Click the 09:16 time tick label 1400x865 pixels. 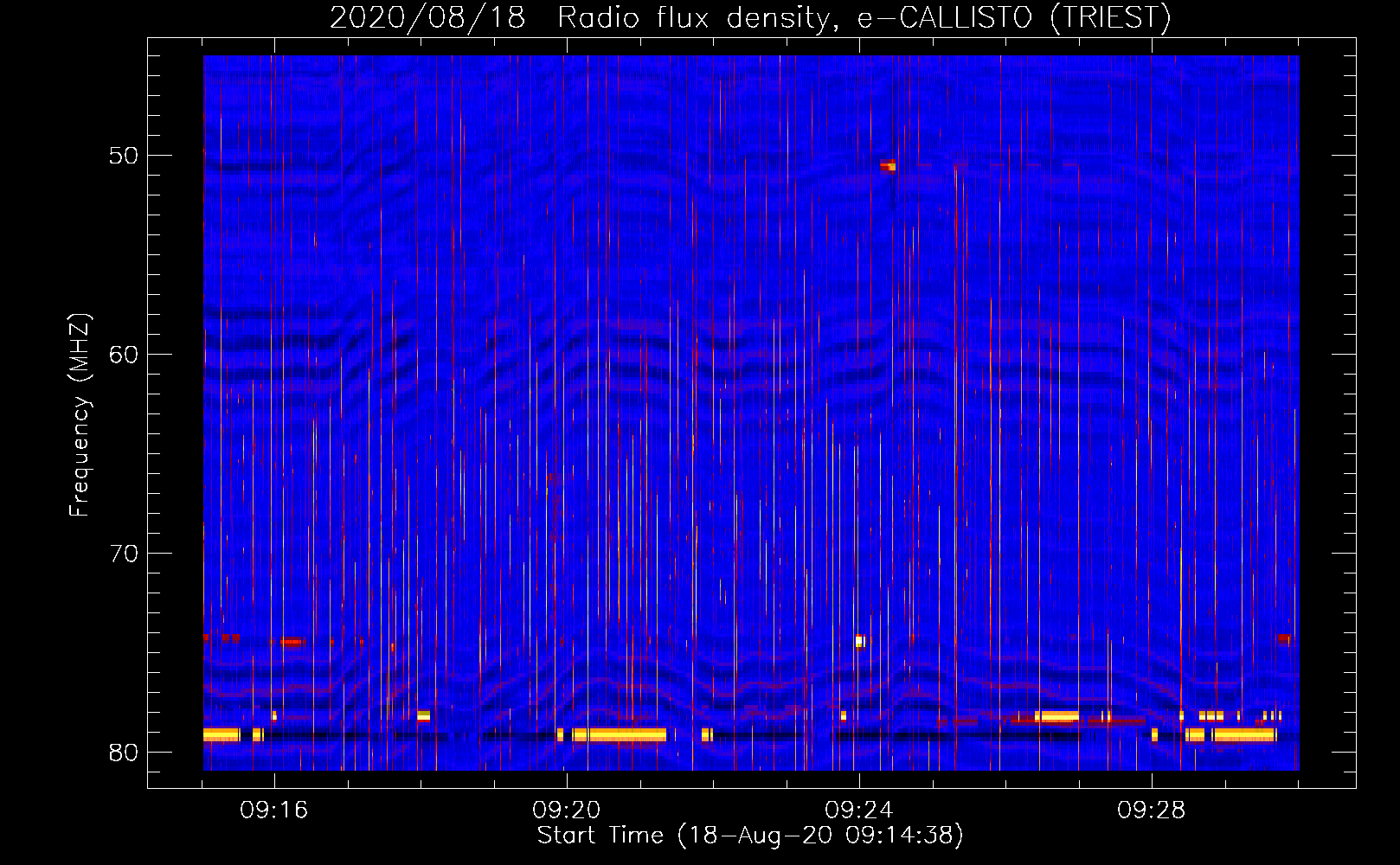[274, 811]
